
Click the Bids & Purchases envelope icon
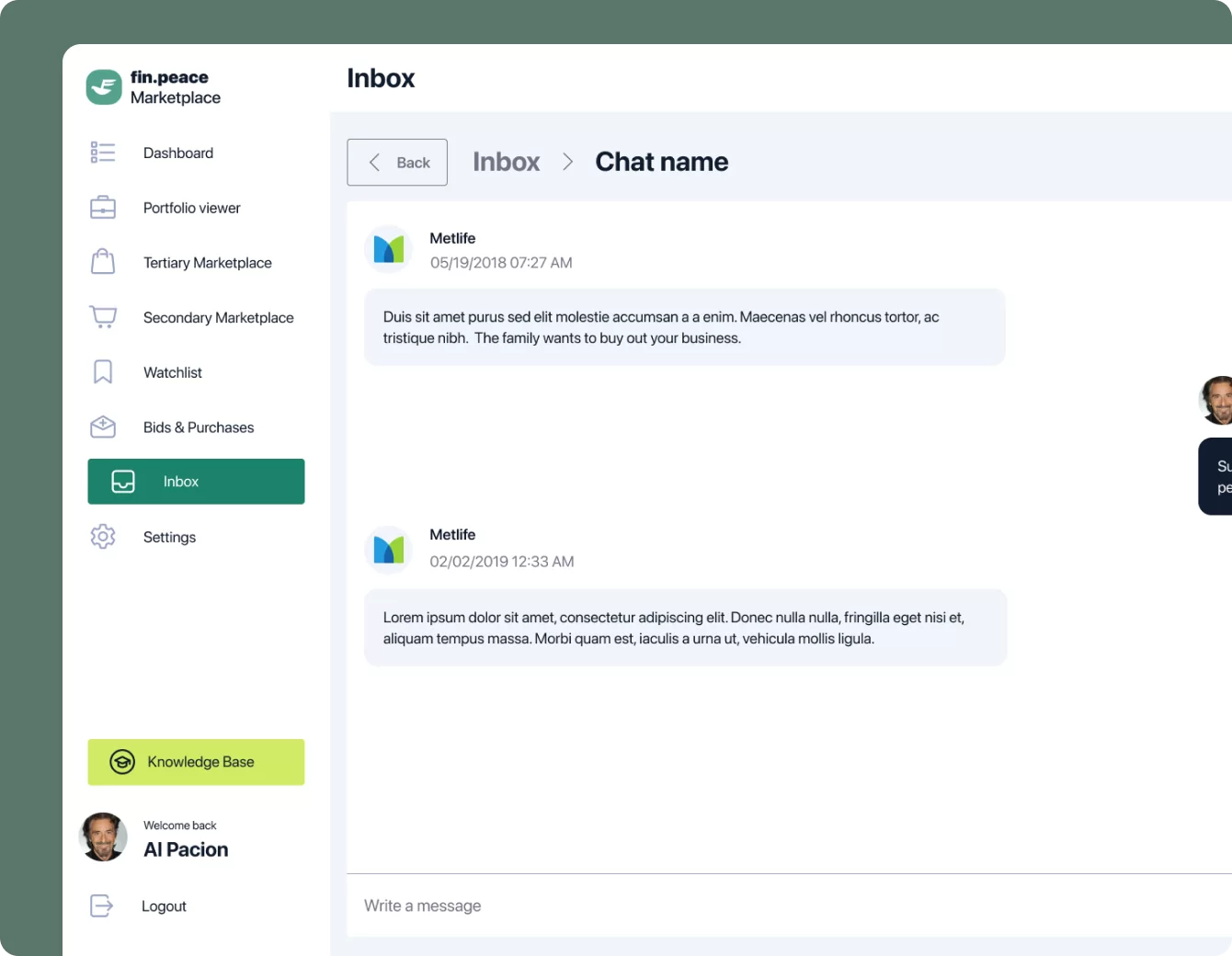coord(103,427)
